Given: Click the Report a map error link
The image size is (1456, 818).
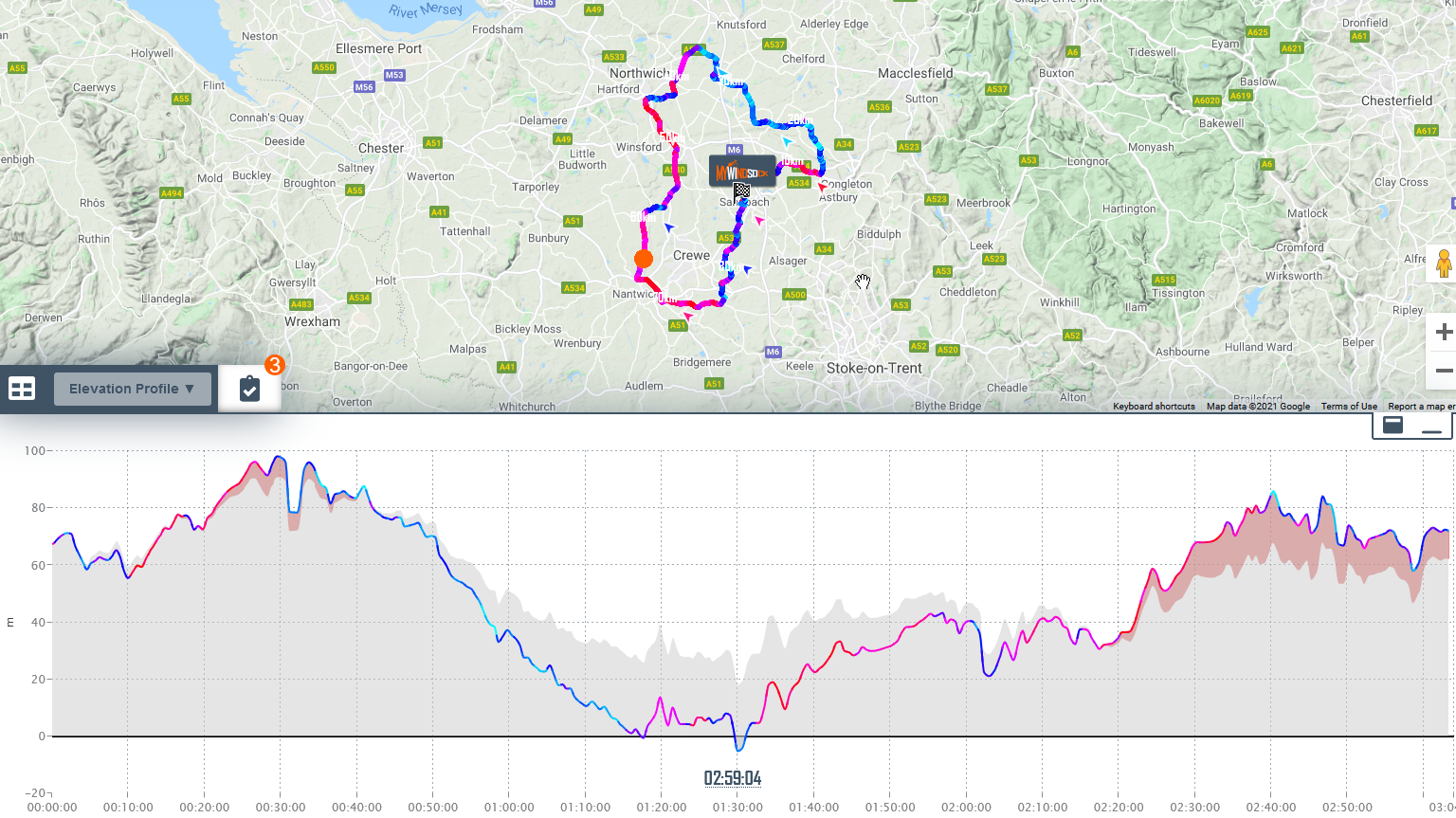Looking at the screenshot, I should coord(1421,407).
